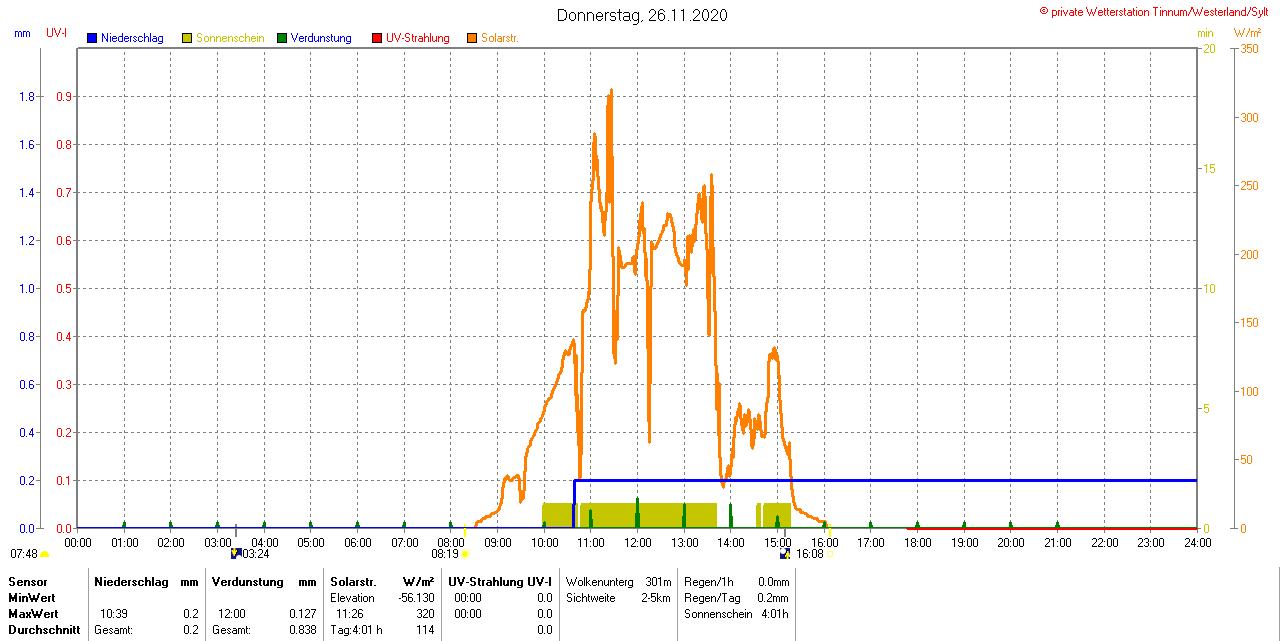
Task: Click the Wolkenunterg label
Action: [598, 582]
